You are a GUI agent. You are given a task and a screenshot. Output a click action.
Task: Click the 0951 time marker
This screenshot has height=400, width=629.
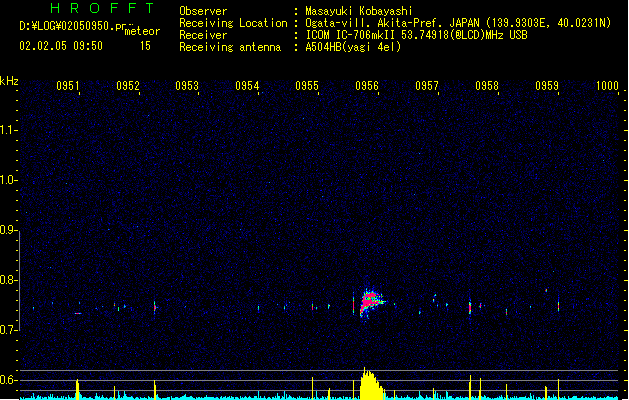pos(68,86)
